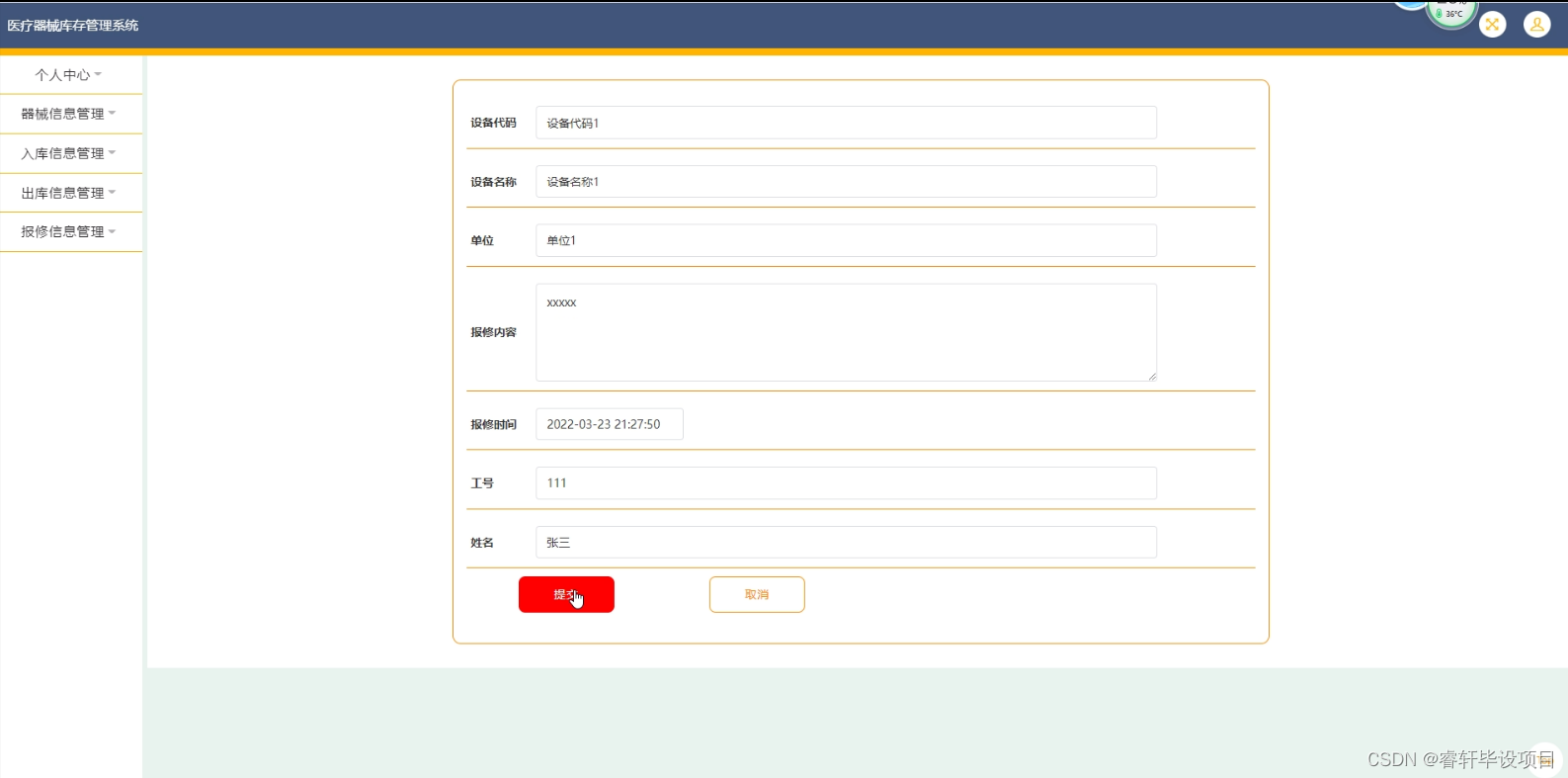Open the user profile icon in header

pos(1536,24)
